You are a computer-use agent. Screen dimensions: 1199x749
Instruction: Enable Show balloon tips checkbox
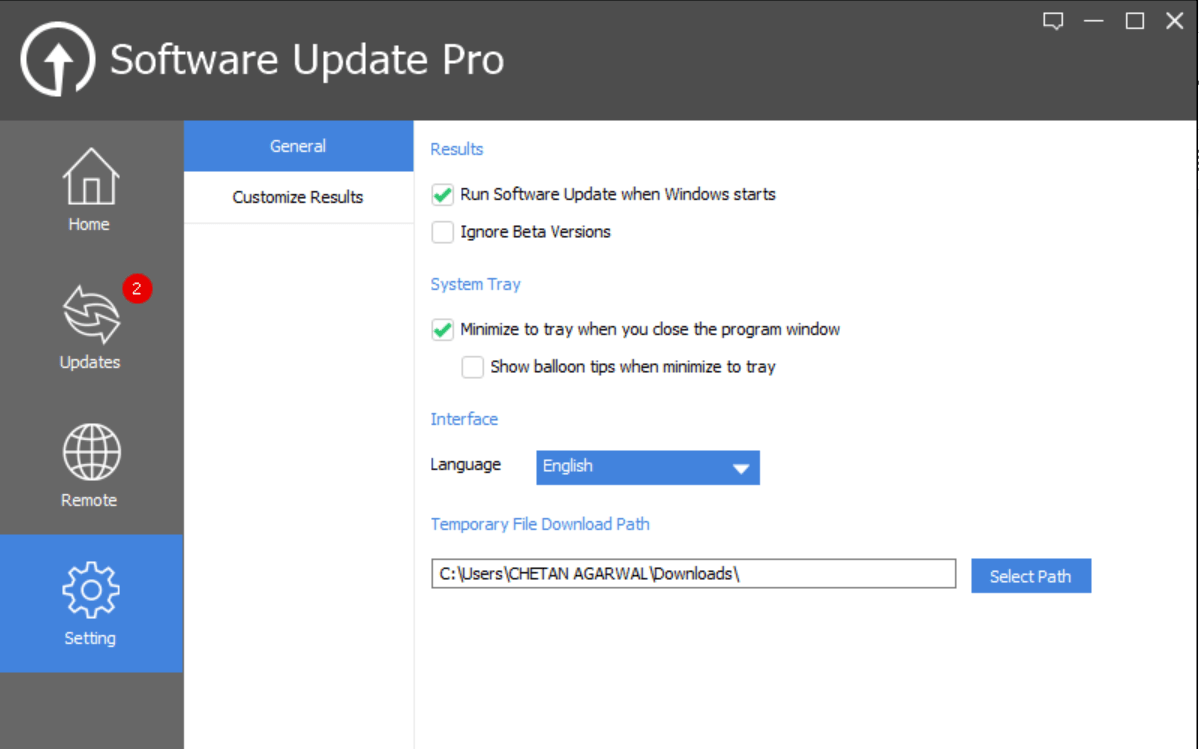point(472,367)
